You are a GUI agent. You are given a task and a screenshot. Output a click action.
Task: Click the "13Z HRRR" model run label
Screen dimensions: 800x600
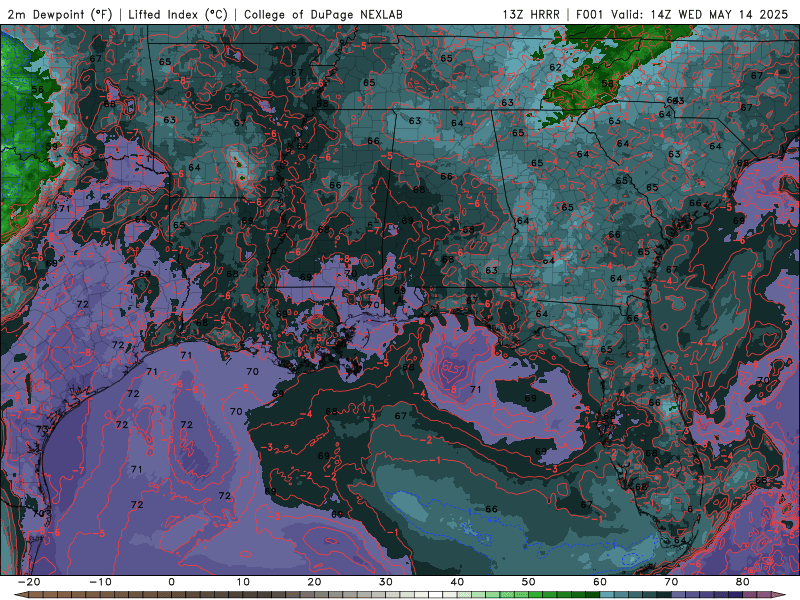click(531, 14)
